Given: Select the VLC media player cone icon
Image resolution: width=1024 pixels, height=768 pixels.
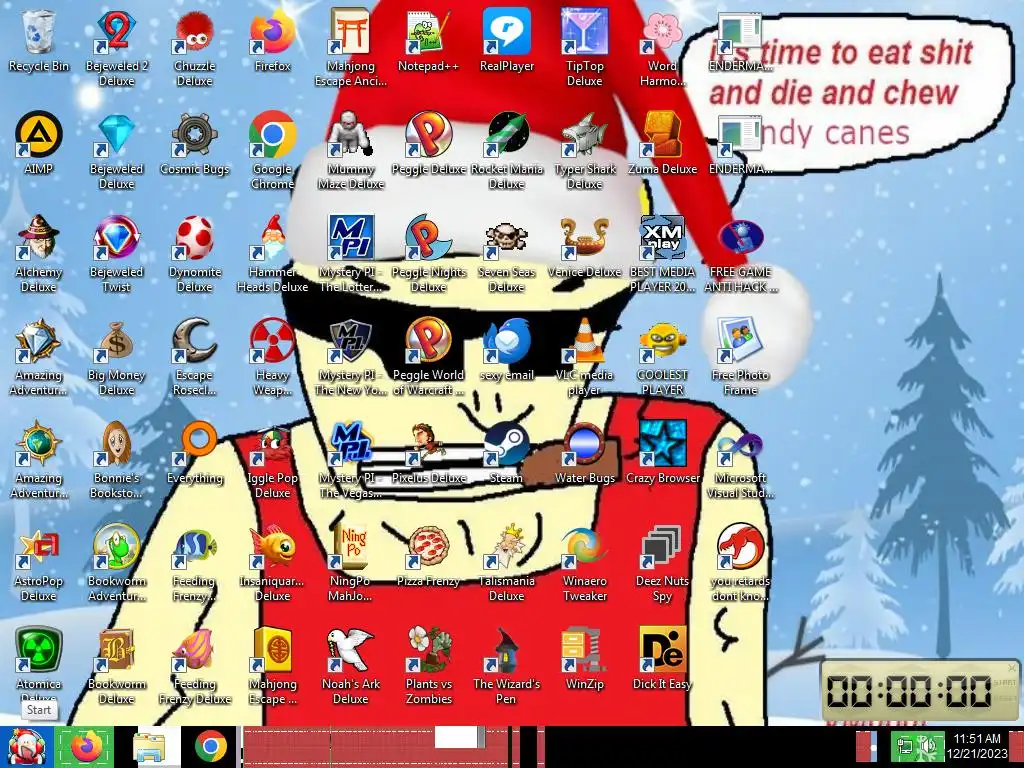Looking at the screenshot, I should coord(584,357).
